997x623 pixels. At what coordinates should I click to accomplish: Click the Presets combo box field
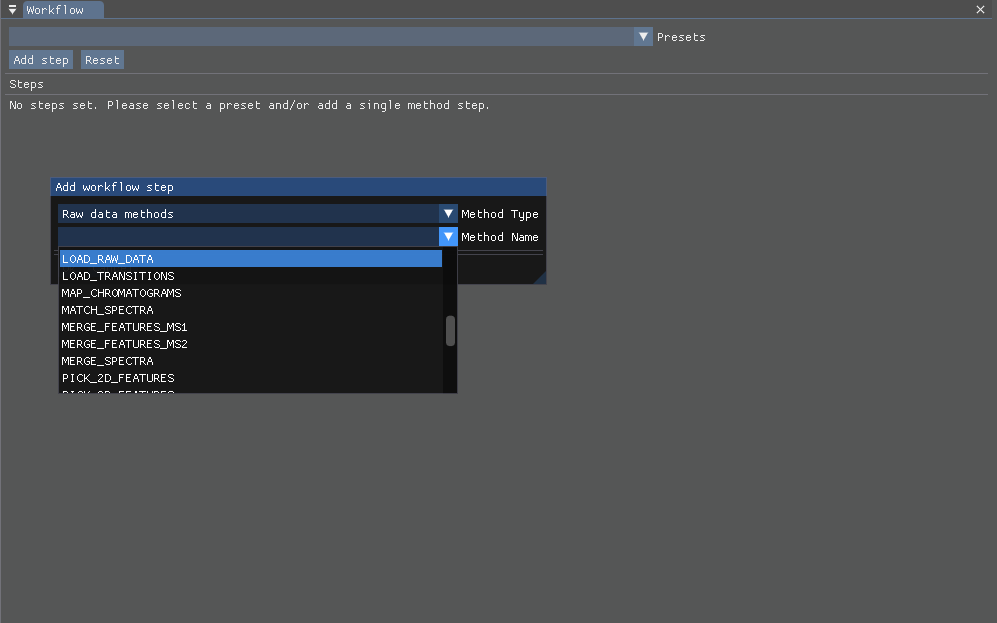click(x=321, y=37)
